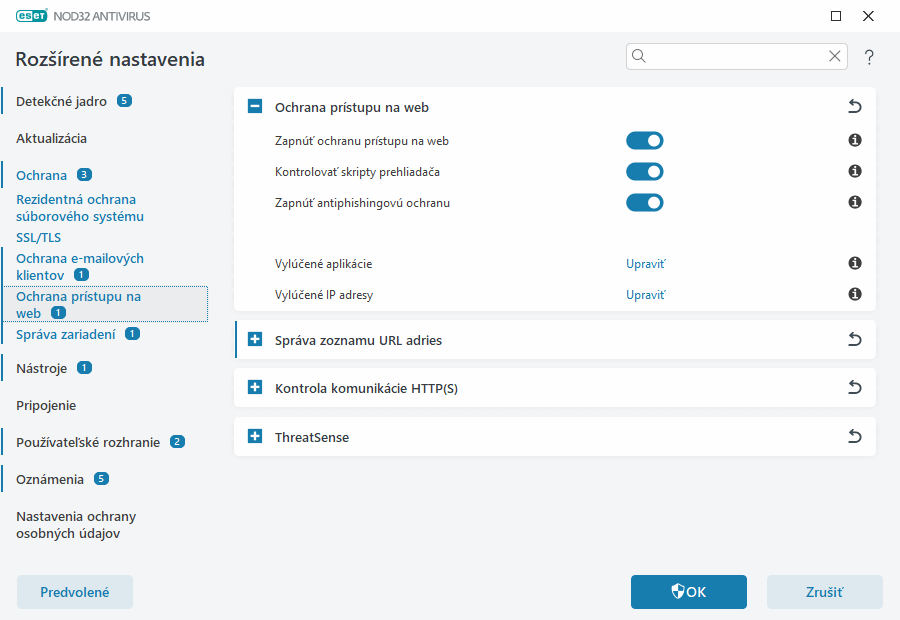Image resolution: width=900 pixels, height=620 pixels.
Task: Expand the ThreatSense settings section
Action: pos(254,437)
